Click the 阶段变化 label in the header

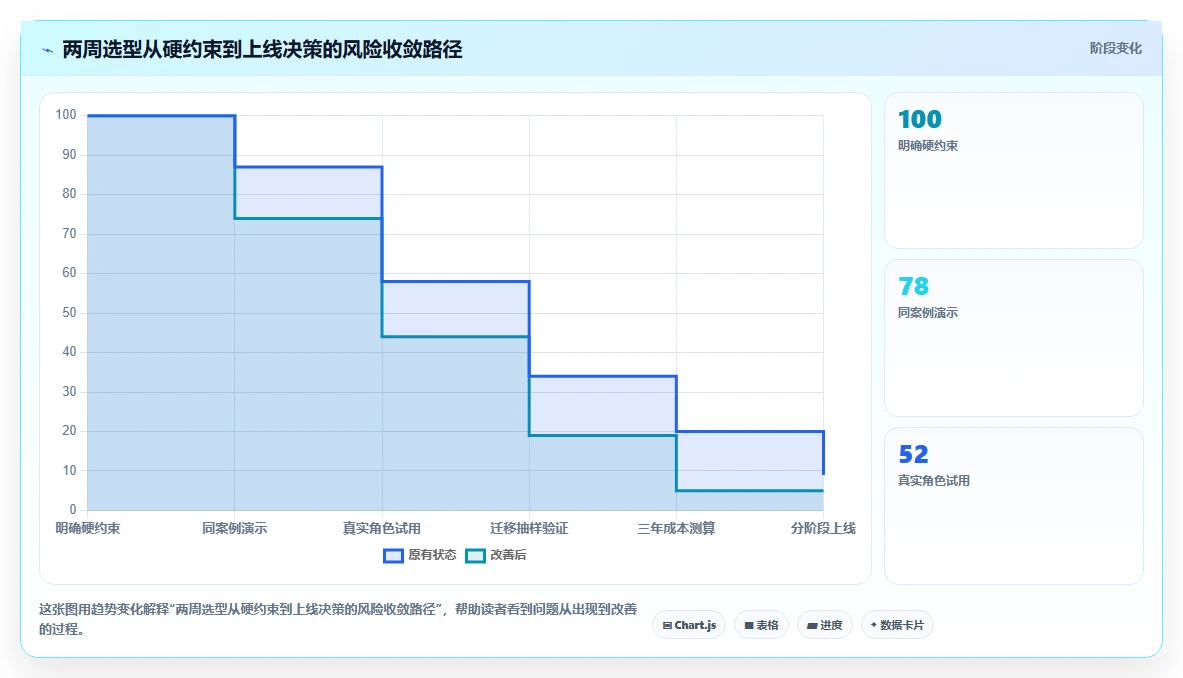1115,48
